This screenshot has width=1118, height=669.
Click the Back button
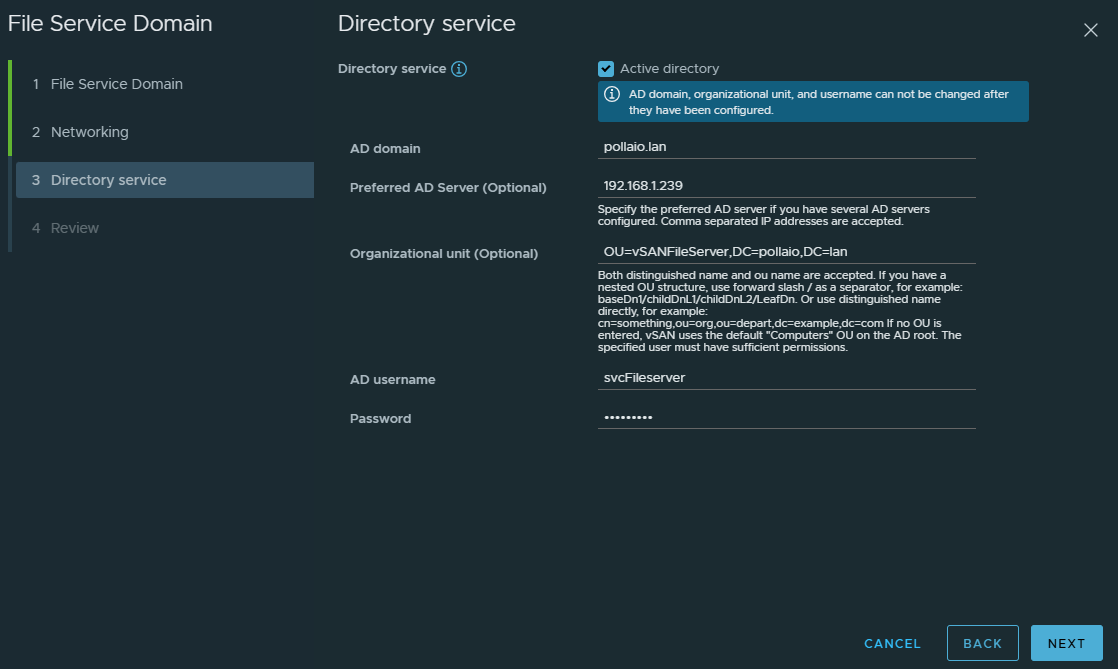[983, 643]
